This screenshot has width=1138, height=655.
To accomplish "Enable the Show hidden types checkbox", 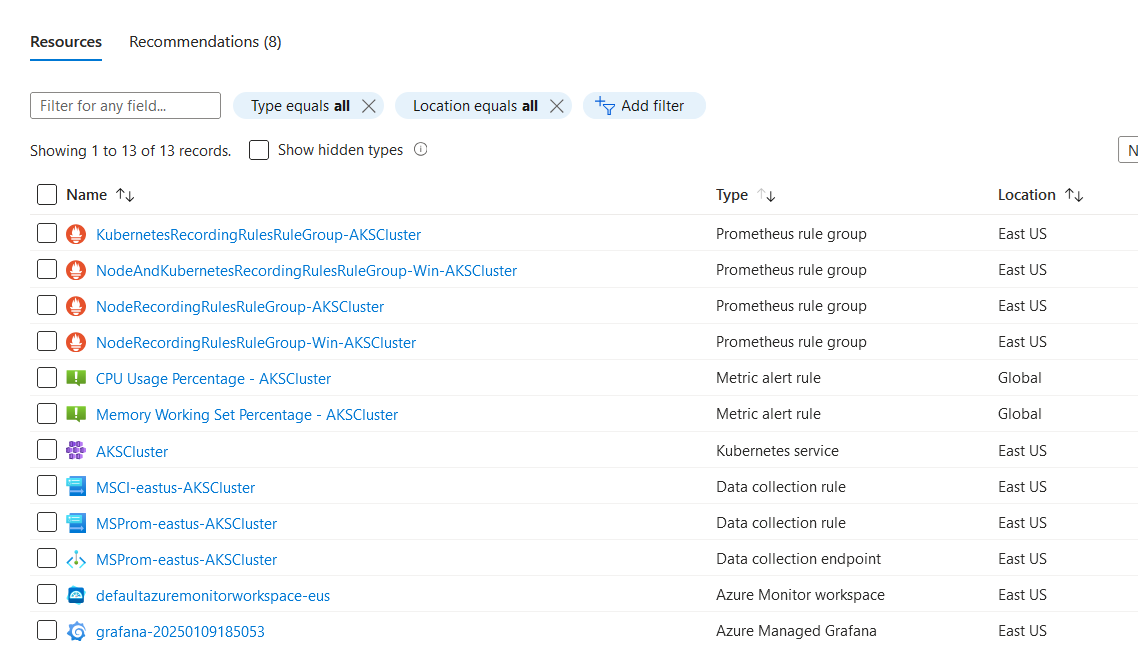I will pos(259,150).
